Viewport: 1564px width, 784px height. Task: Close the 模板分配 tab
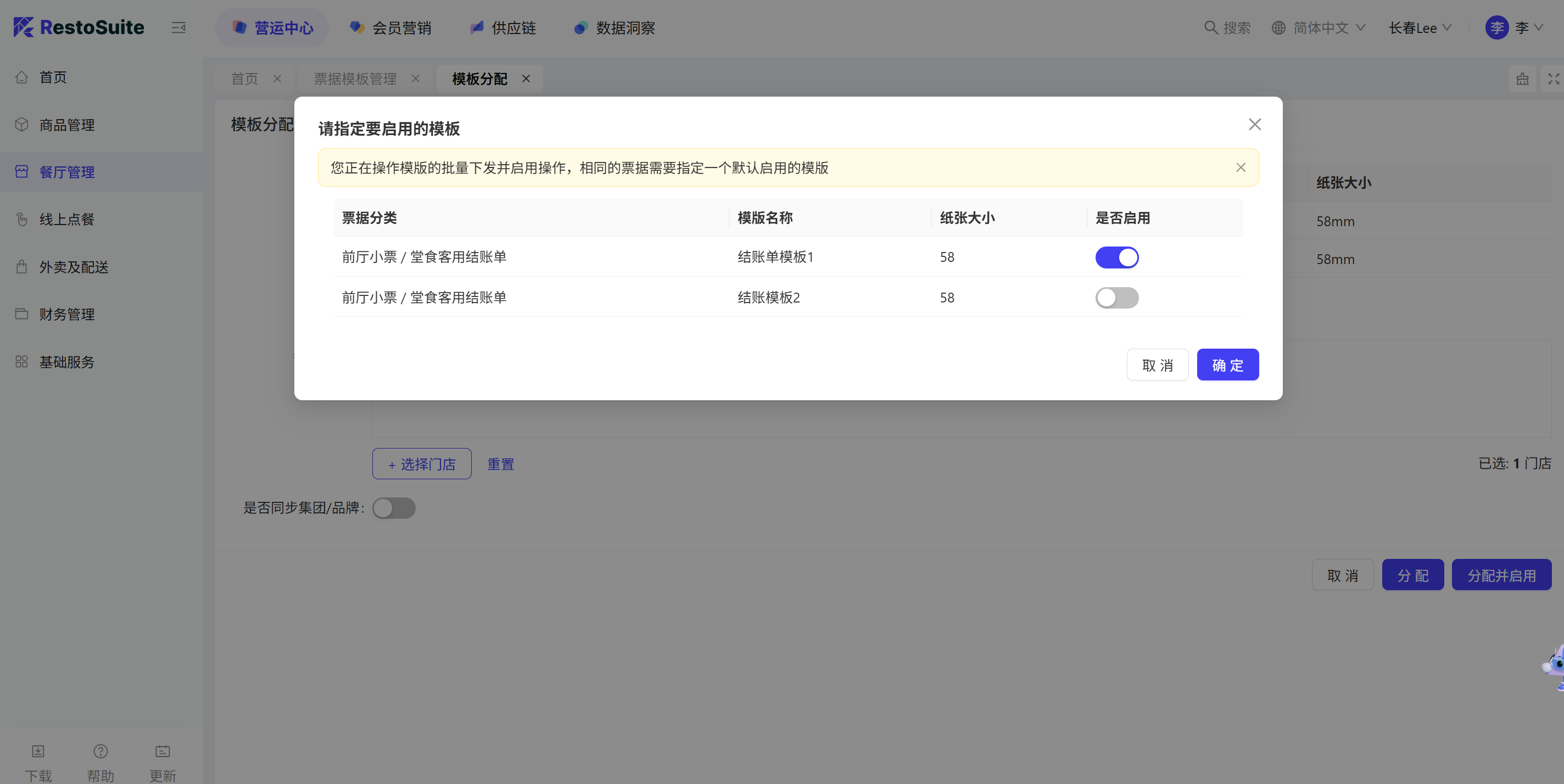526,79
